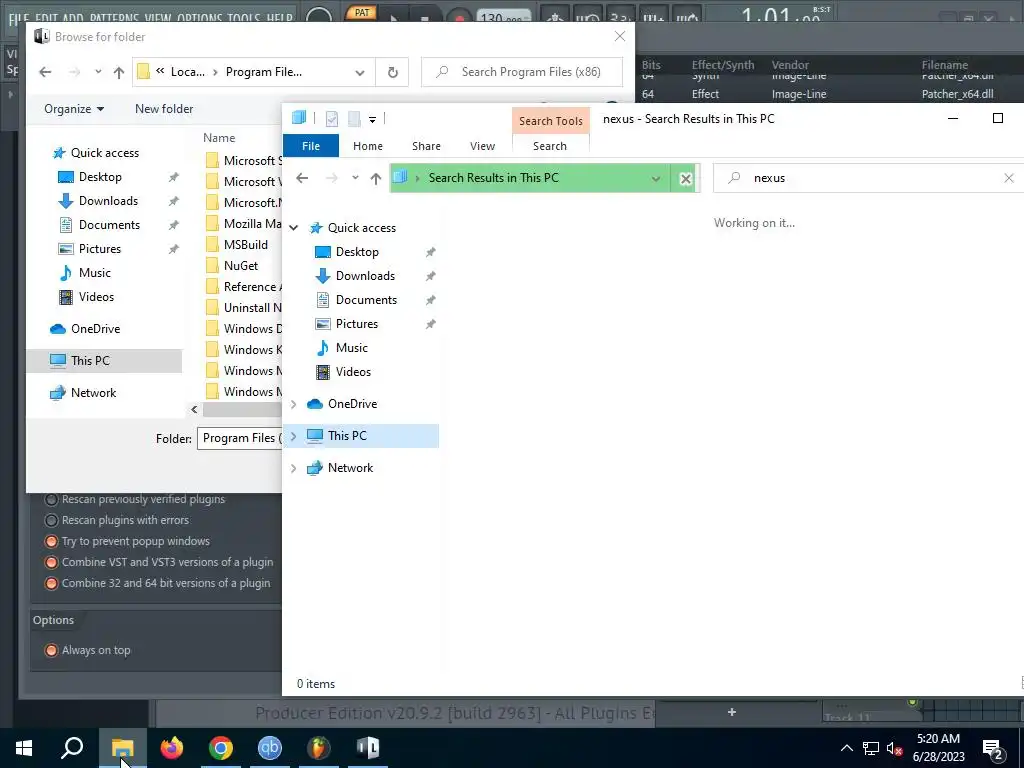Select Documents in search results window sidebar

click(x=366, y=300)
